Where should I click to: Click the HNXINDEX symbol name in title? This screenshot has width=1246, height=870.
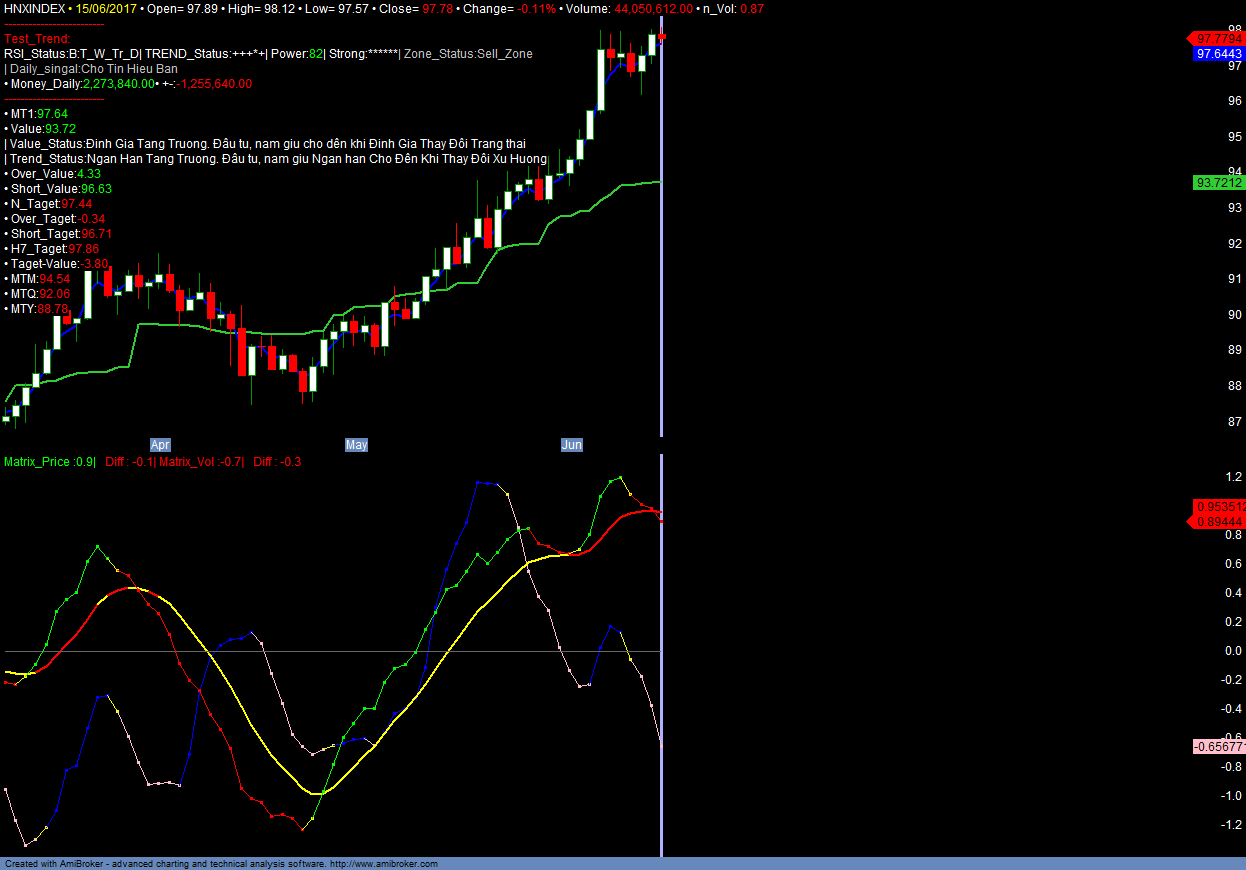coord(34,8)
